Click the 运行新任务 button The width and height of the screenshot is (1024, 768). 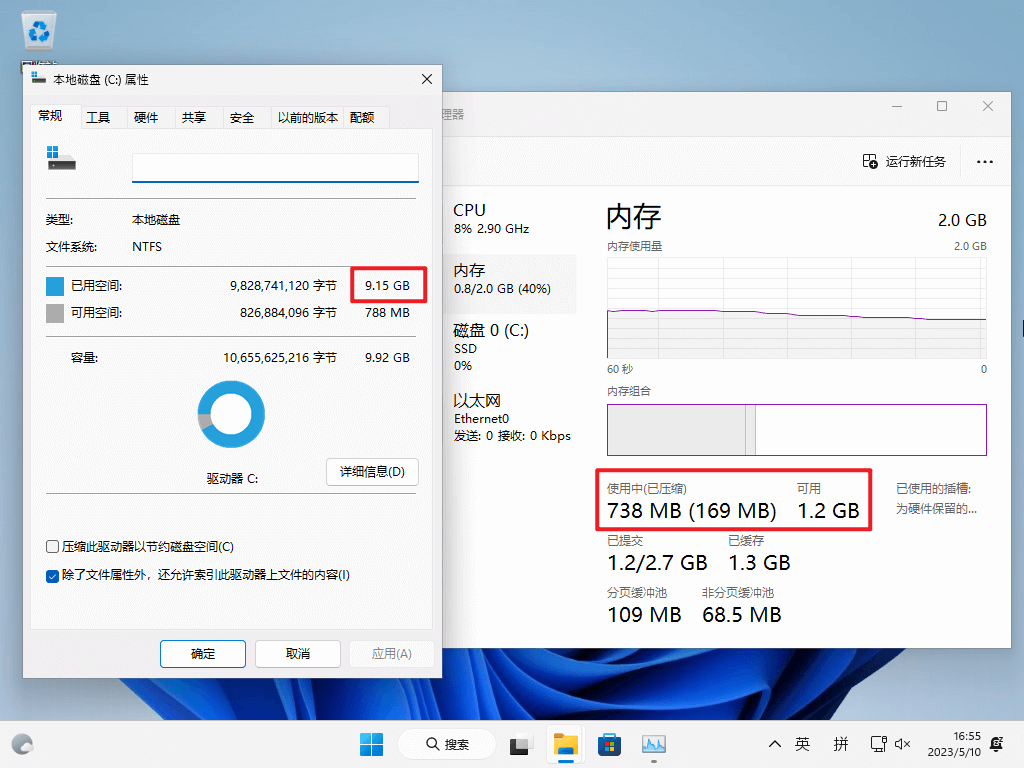903,162
